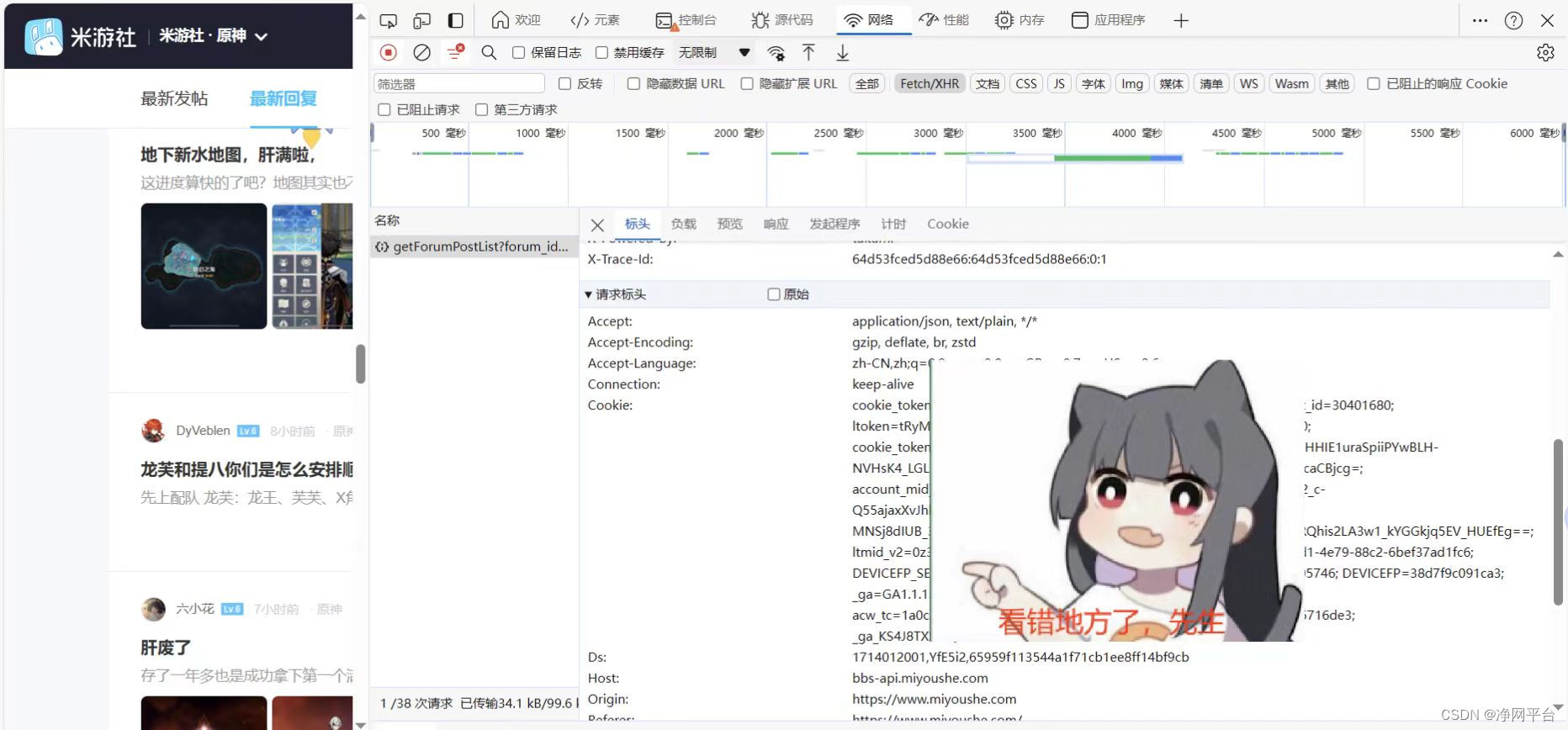
Task: Filter by 清单 manifest type
Action: click(1211, 84)
